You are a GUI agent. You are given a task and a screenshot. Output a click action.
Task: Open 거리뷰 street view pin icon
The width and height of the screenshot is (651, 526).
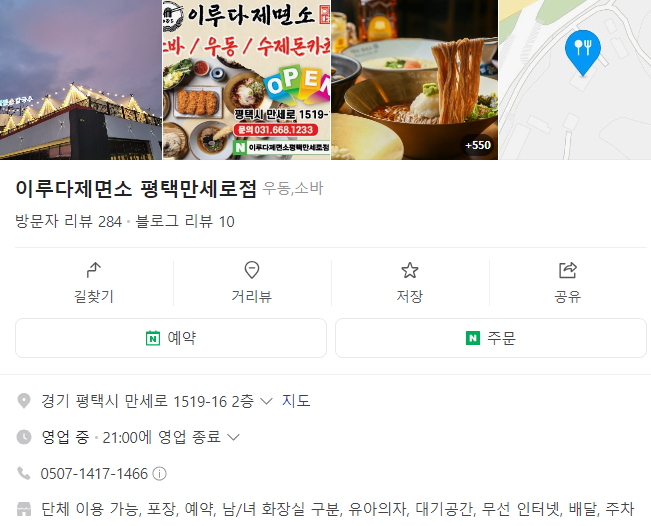tap(252, 270)
